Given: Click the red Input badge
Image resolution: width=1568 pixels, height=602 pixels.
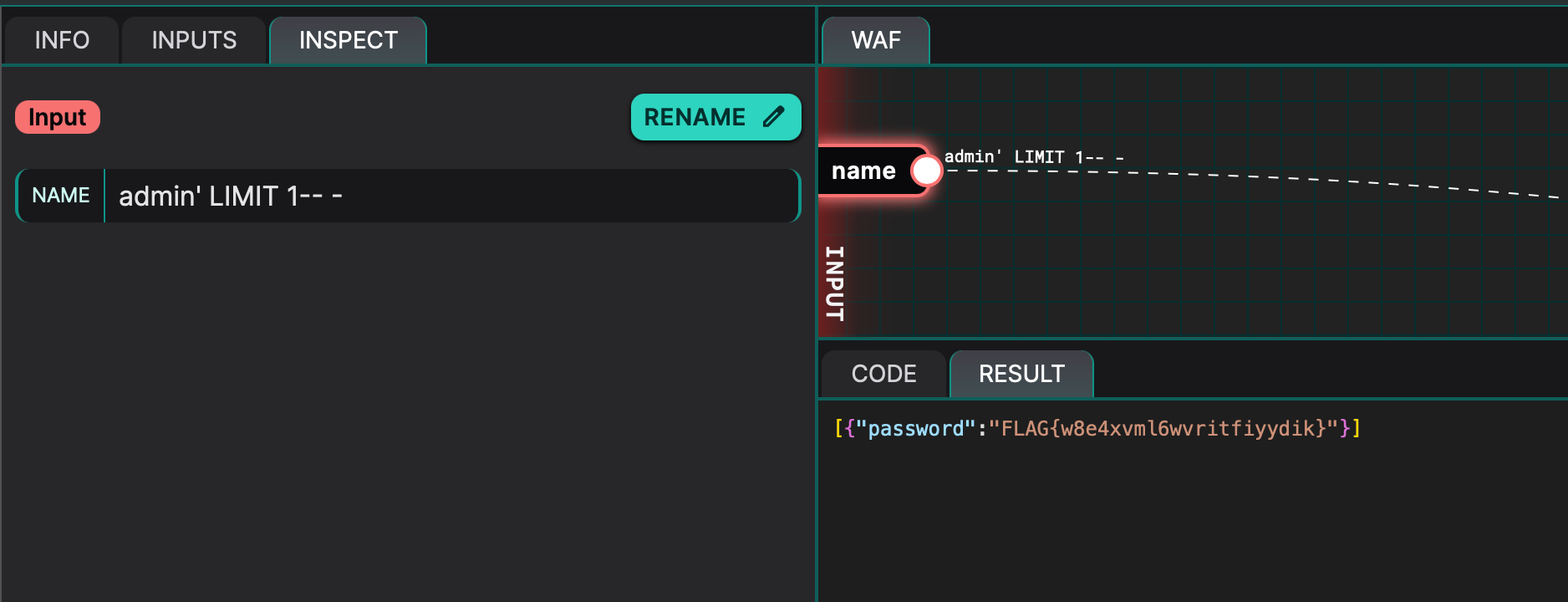Looking at the screenshot, I should (x=58, y=117).
